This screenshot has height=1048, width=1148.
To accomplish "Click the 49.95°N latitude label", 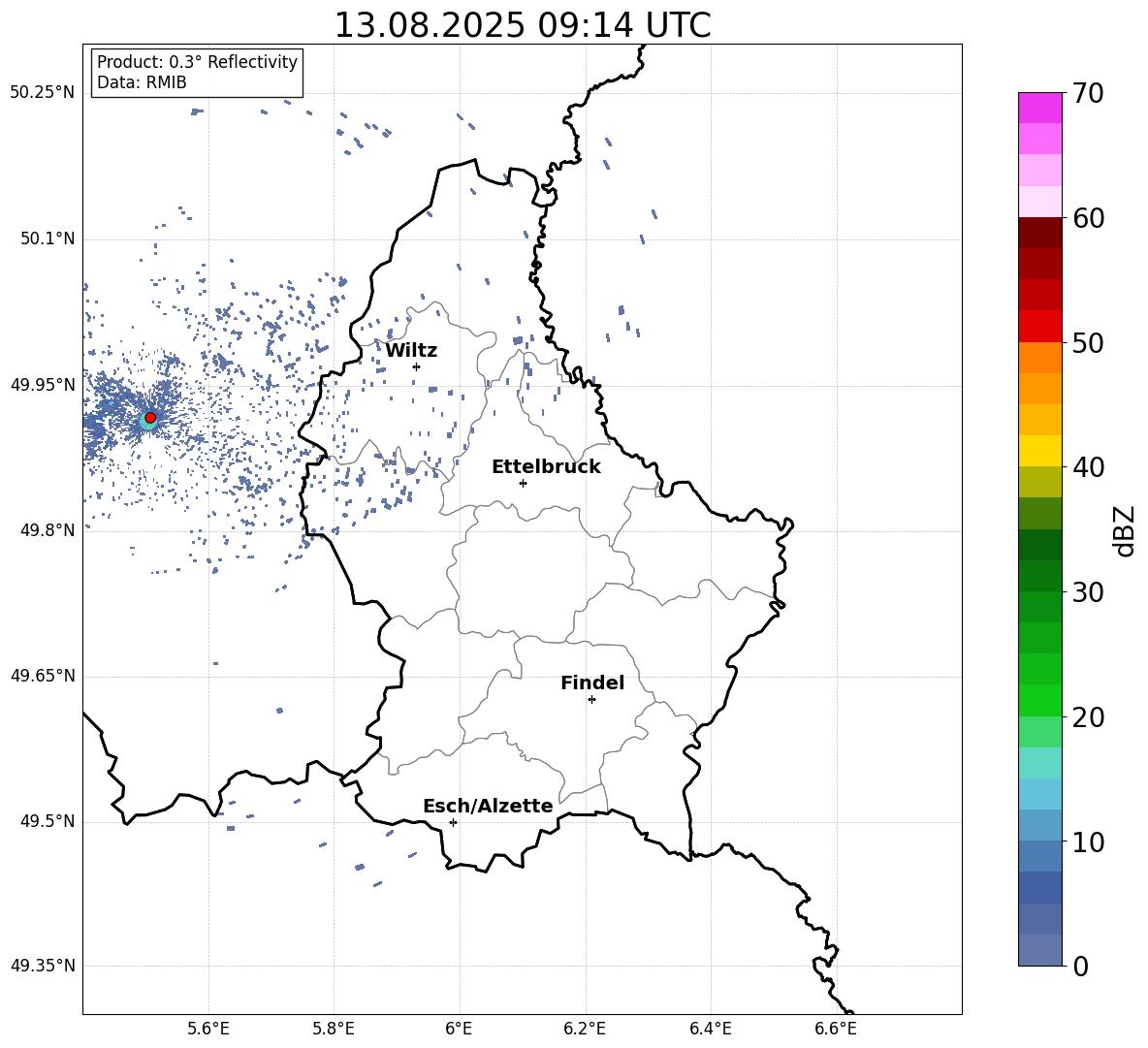I will tap(43, 386).
